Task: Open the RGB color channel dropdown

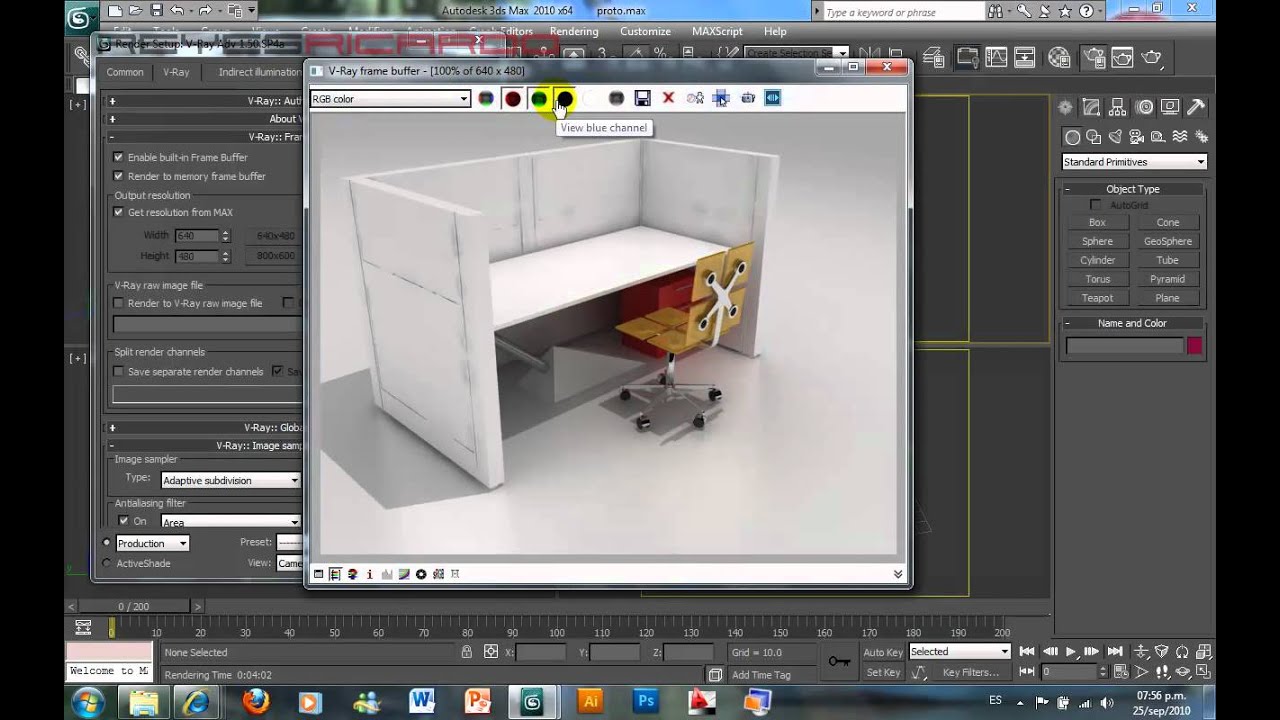Action: click(390, 99)
